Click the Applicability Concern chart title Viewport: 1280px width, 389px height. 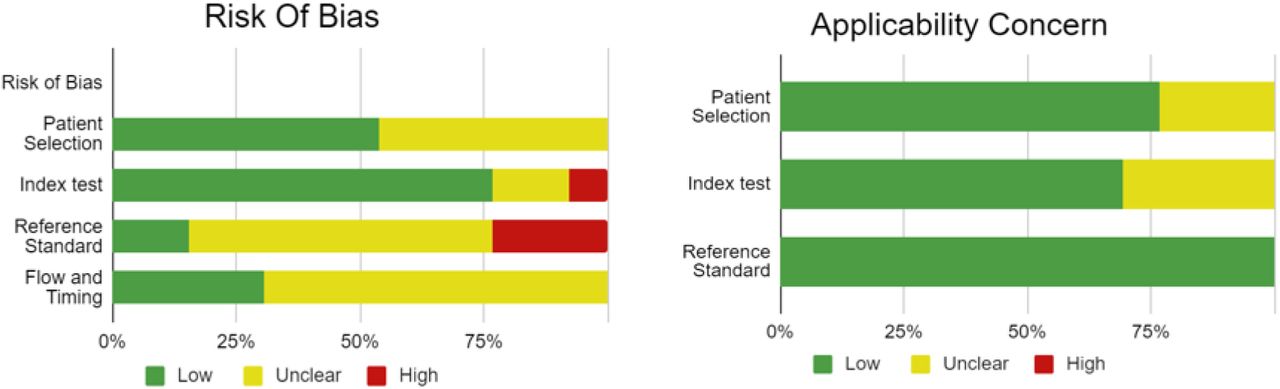(958, 25)
